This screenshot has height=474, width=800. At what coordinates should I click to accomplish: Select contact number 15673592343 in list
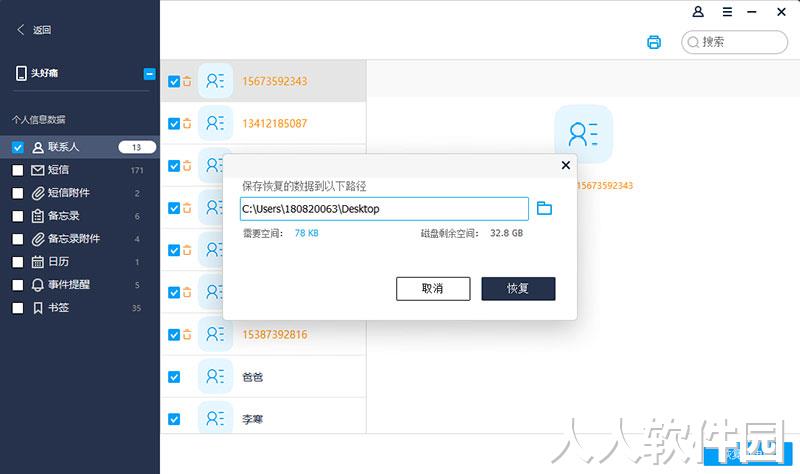pos(274,82)
